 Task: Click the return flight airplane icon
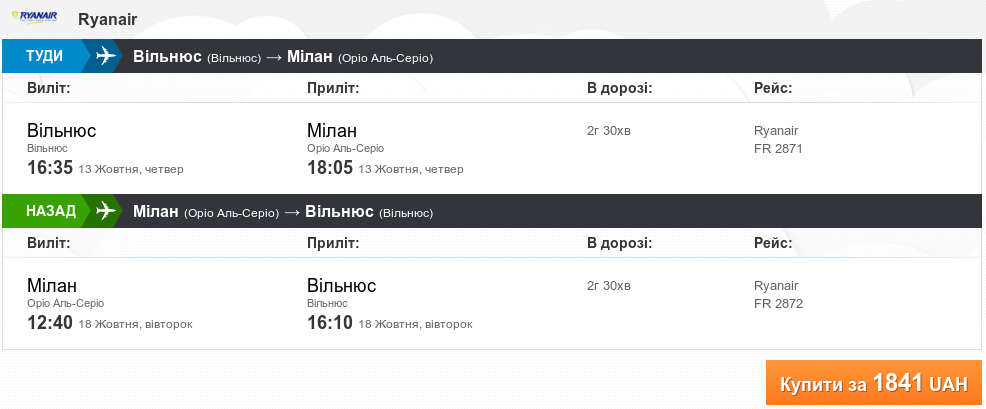(105, 211)
